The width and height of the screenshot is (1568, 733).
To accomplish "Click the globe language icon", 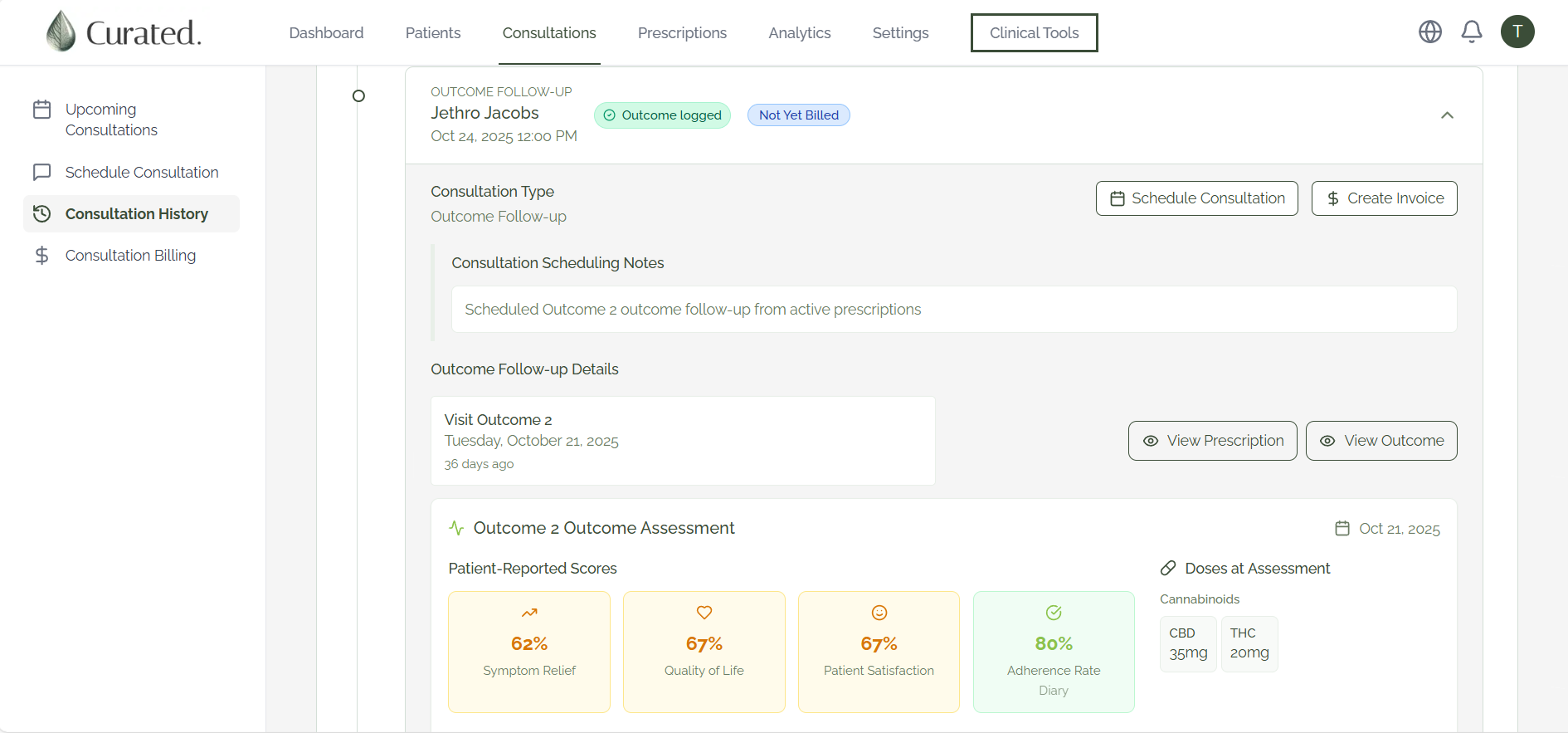I will pos(1430,32).
